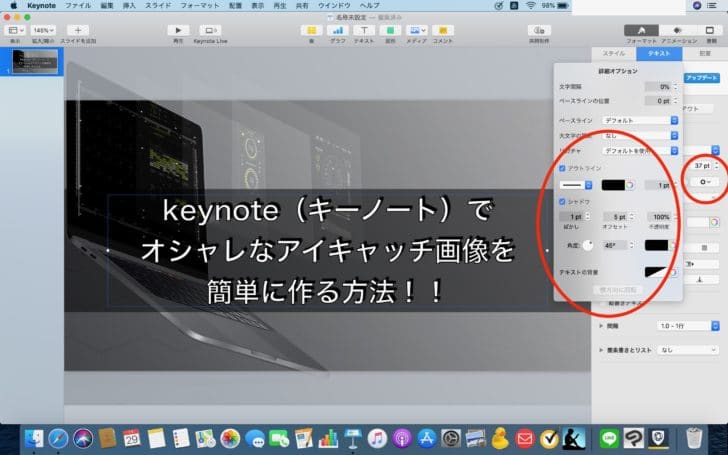Open the スライド menu
The image size is (728, 455).
(x=158, y=6)
